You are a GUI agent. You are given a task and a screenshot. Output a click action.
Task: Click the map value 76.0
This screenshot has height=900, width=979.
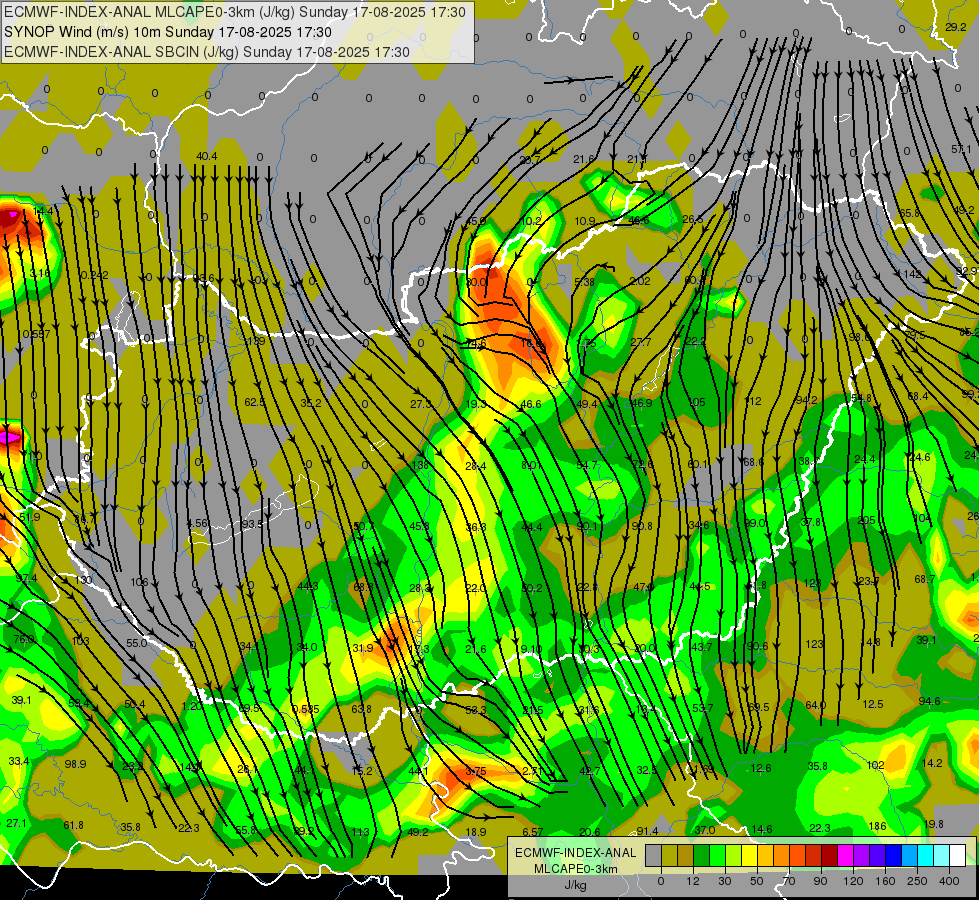coord(24,639)
